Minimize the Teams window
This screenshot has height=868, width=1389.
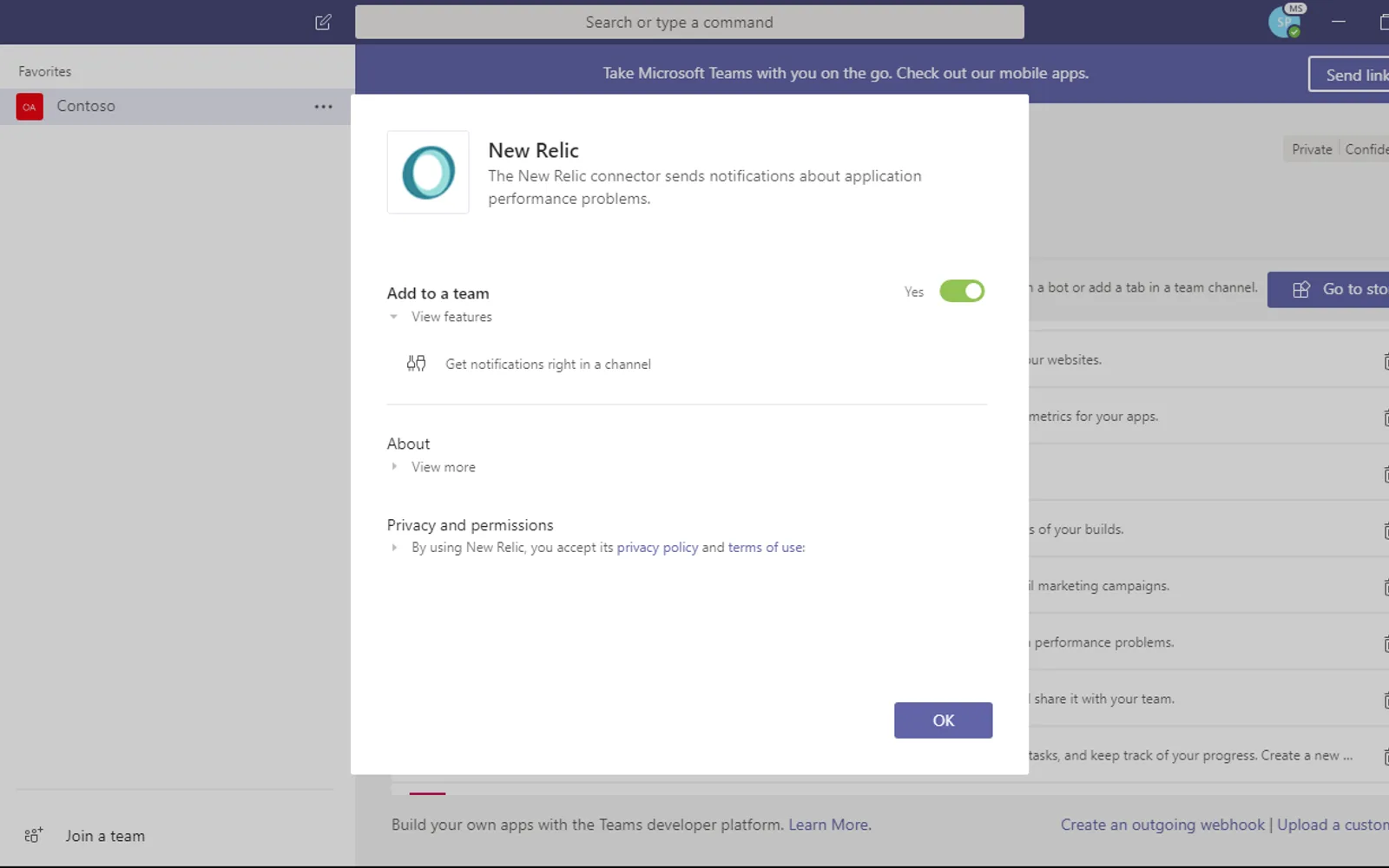click(1339, 22)
